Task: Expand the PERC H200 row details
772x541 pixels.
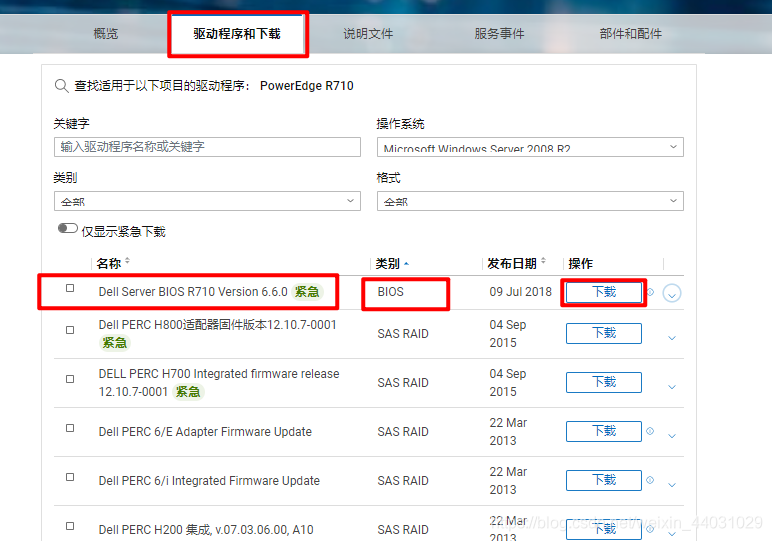Action: 672,534
